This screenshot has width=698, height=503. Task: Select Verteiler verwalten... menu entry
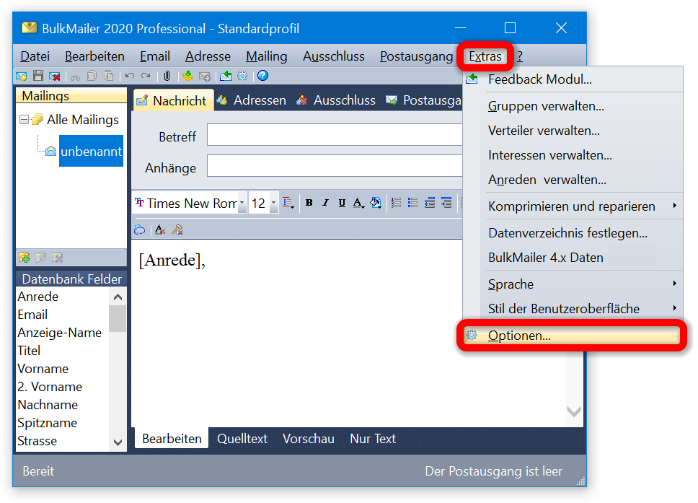(573, 131)
